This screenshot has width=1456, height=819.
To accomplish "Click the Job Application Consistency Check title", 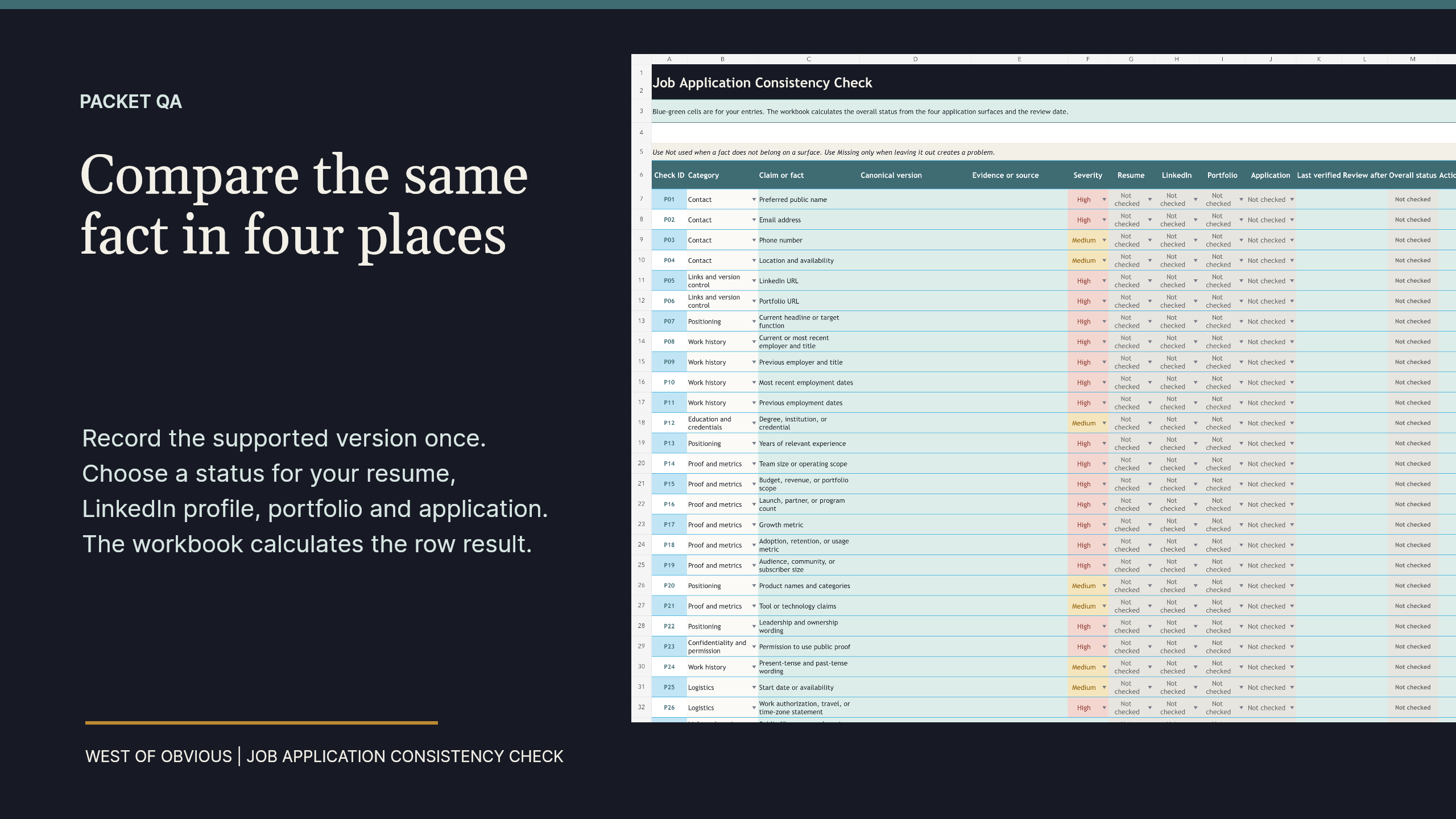I will click(x=762, y=83).
